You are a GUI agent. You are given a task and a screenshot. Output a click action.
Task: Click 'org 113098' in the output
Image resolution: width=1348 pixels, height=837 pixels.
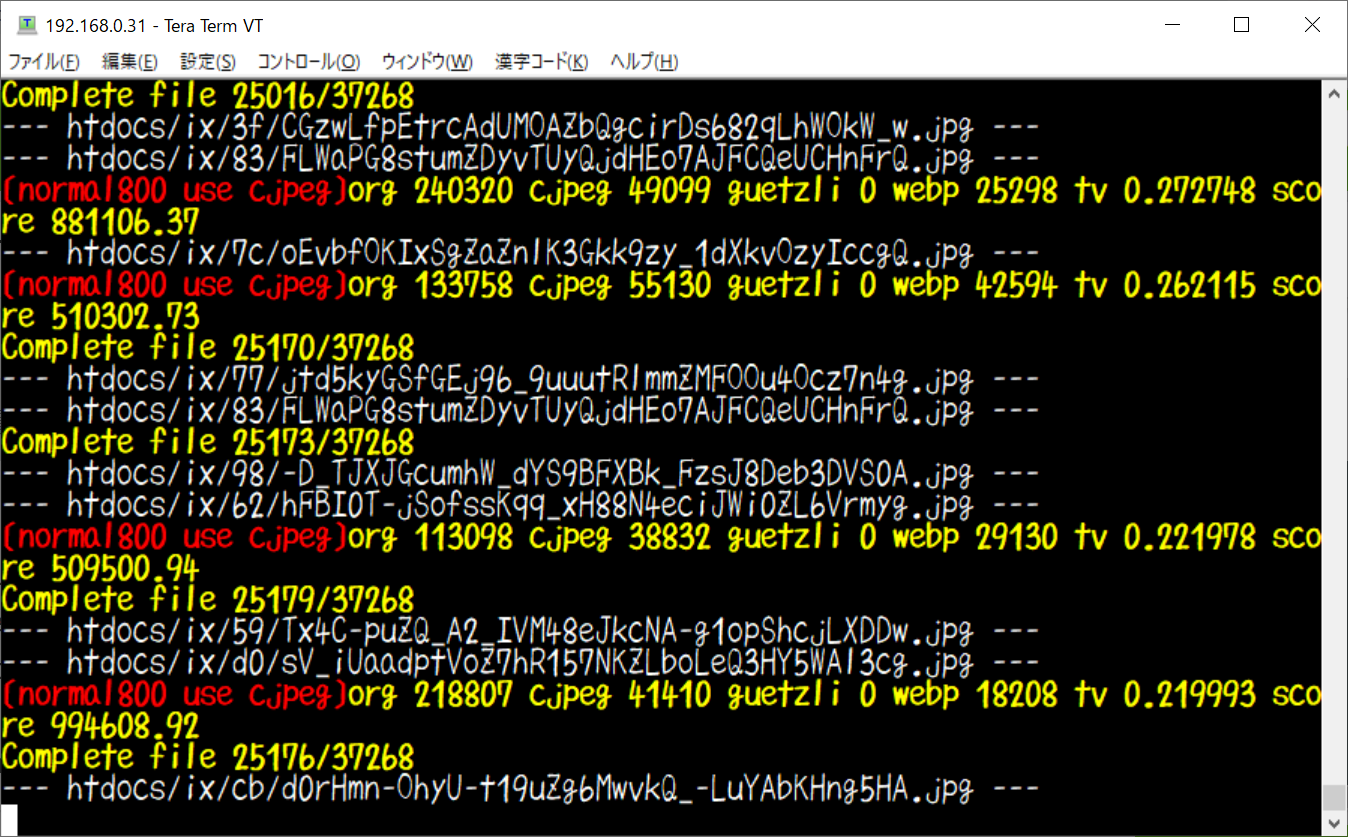431,538
